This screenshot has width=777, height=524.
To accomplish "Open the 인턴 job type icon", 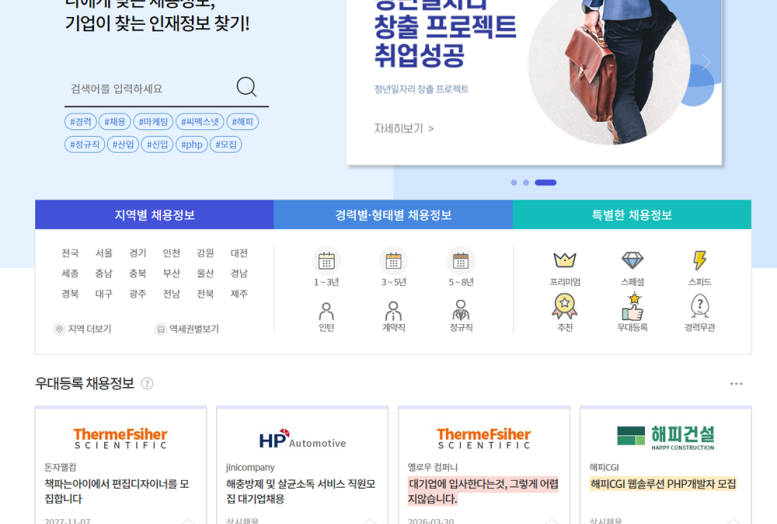I will (326, 311).
